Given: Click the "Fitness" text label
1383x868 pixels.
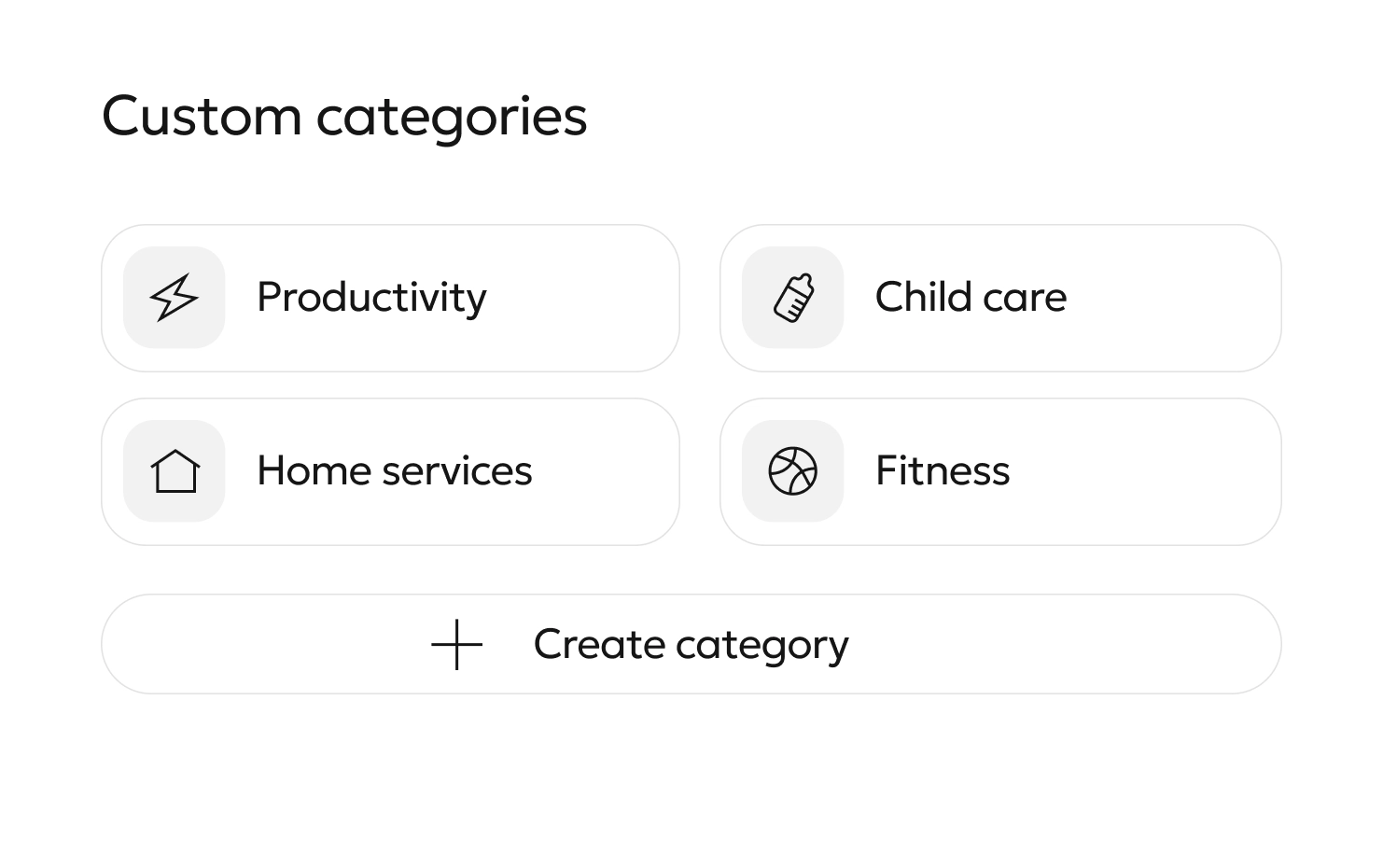Looking at the screenshot, I should [943, 470].
